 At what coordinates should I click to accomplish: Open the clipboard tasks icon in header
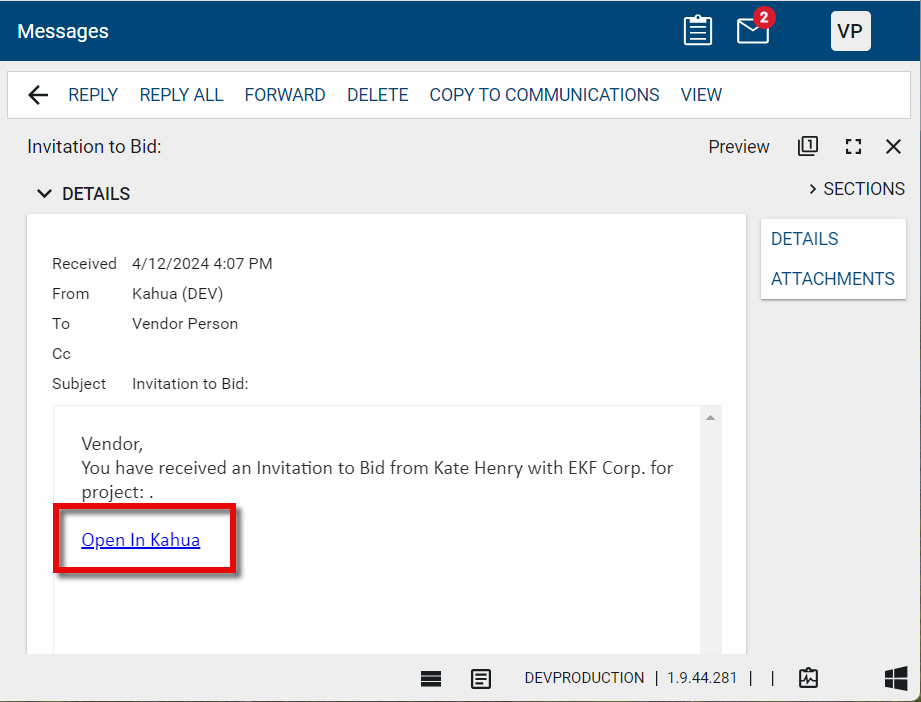[x=697, y=31]
